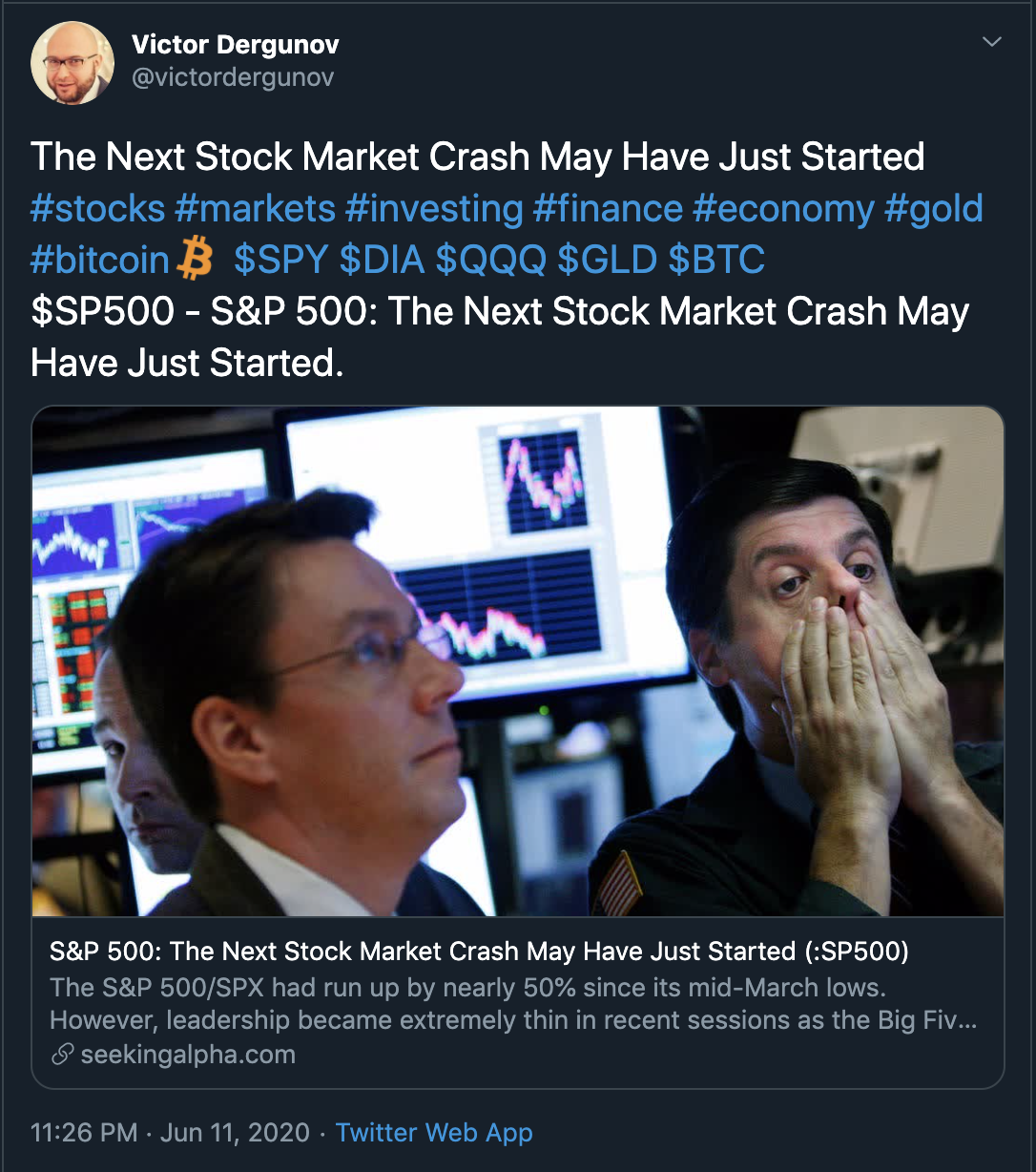Click the #gold hashtag
This screenshot has height=1172, width=1036.
pos(934,209)
